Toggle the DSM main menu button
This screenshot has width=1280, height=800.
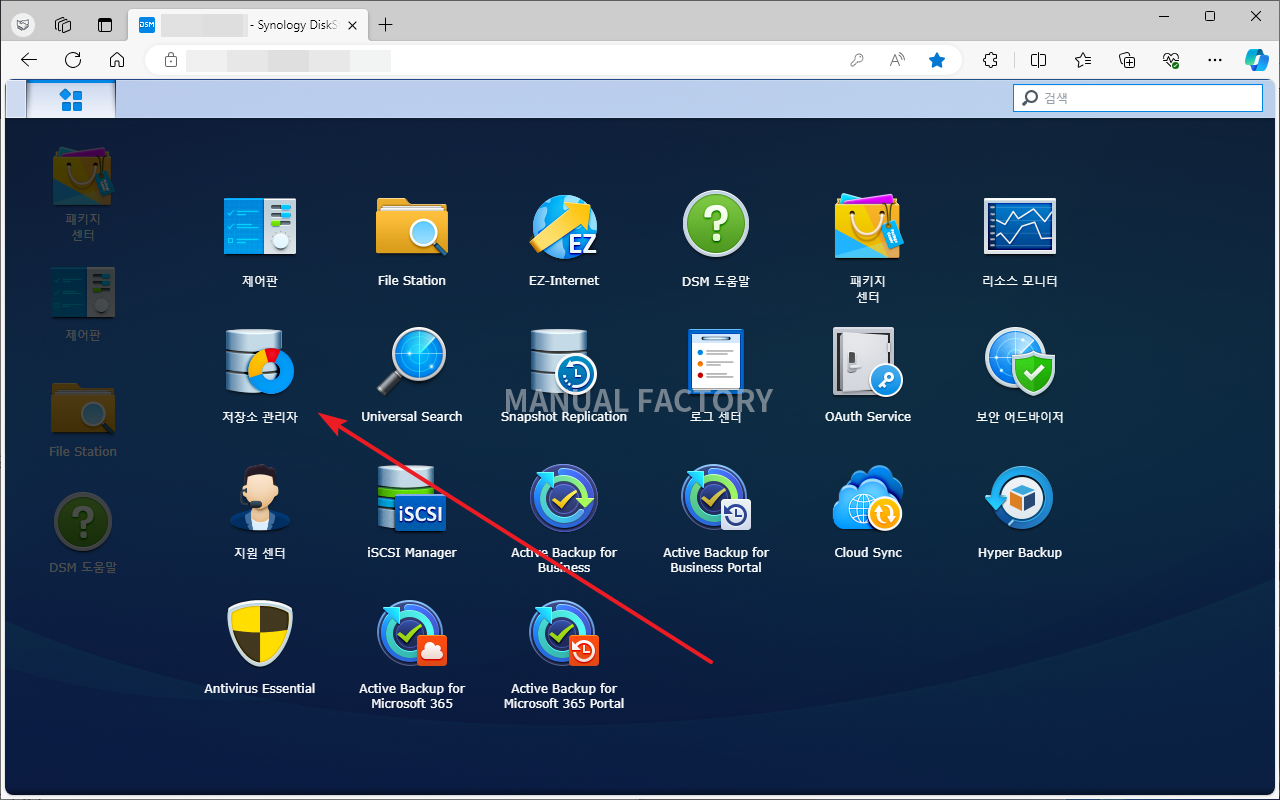pyautogui.click(x=71, y=99)
